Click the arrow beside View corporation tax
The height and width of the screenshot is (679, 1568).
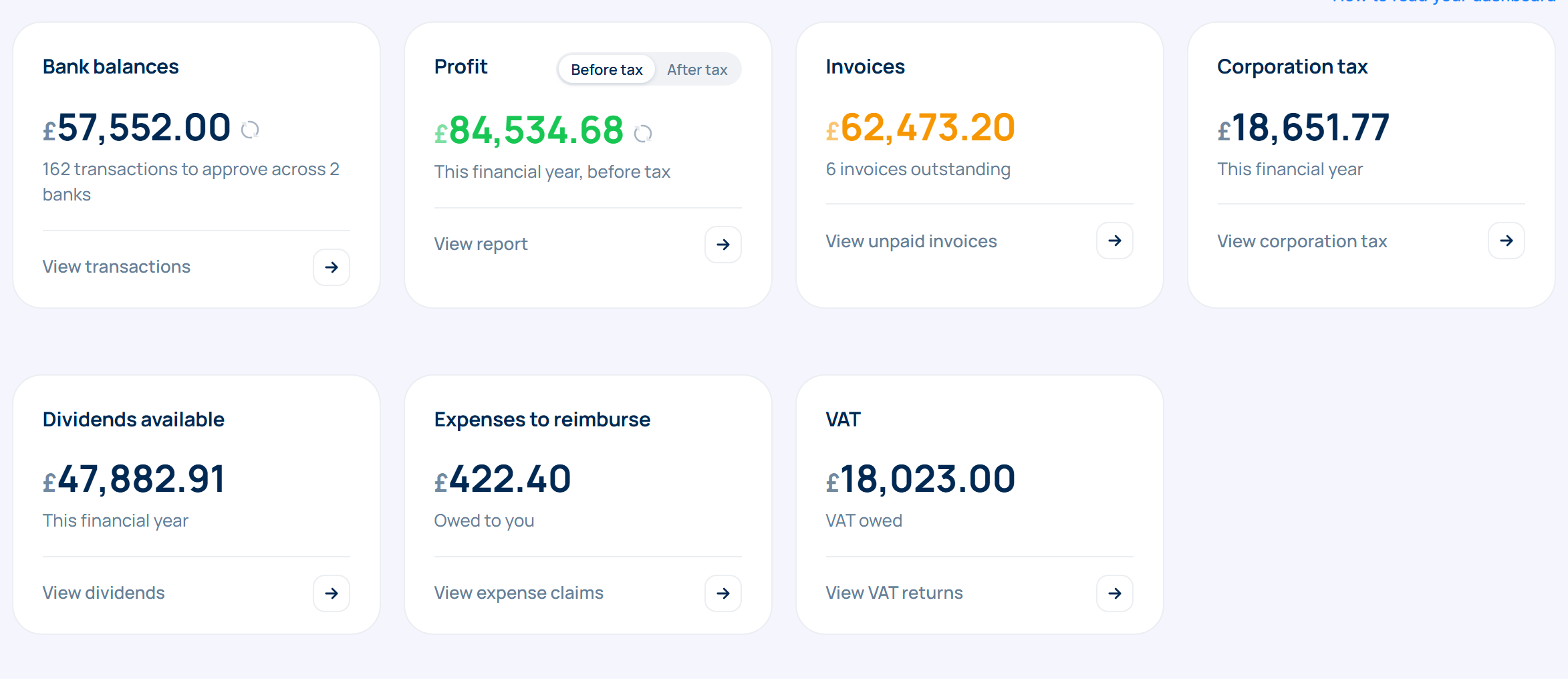coord(1507,241)
